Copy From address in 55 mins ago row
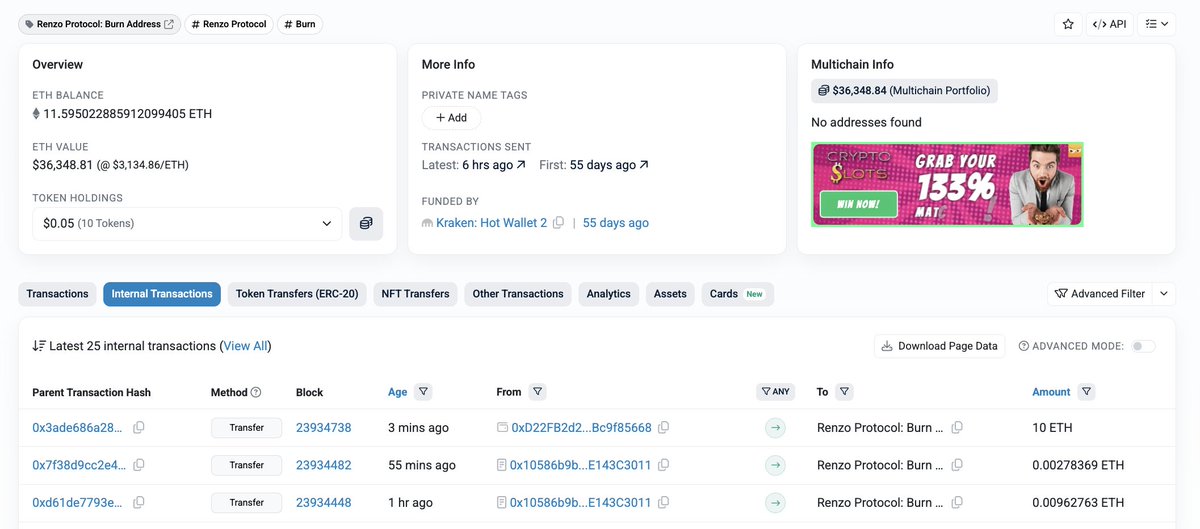 tap(664, 465)
